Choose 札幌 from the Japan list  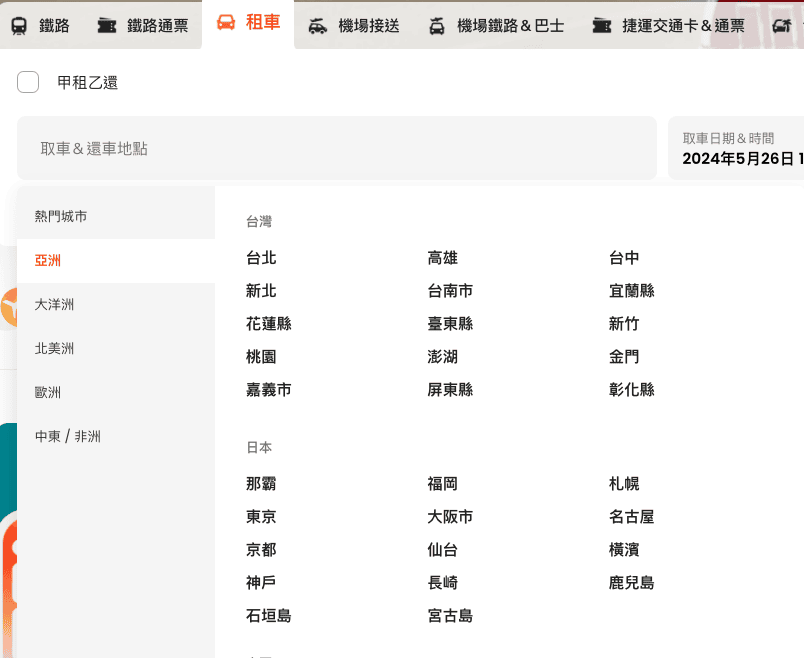[624, 484]
